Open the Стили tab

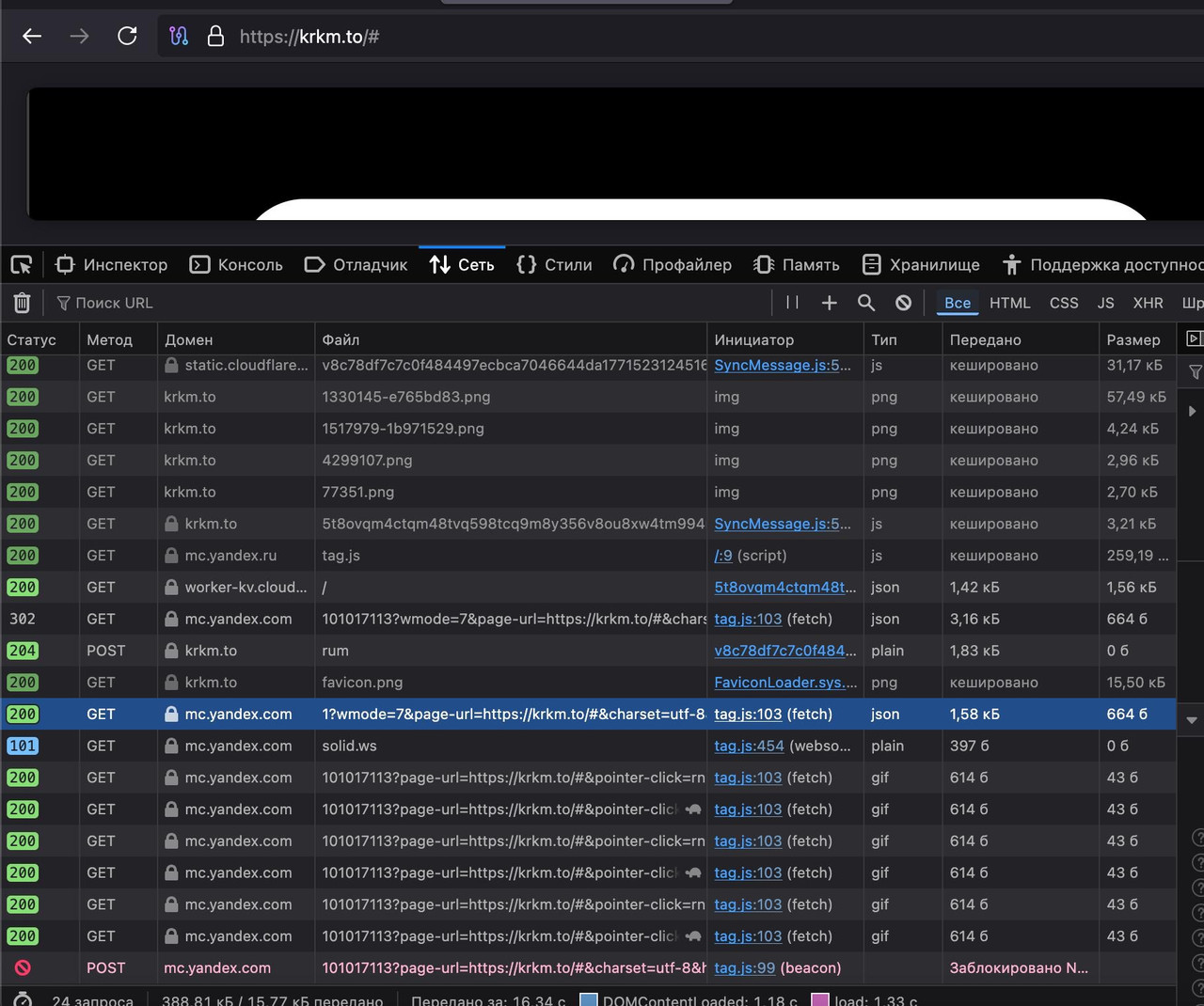point(554,265)
